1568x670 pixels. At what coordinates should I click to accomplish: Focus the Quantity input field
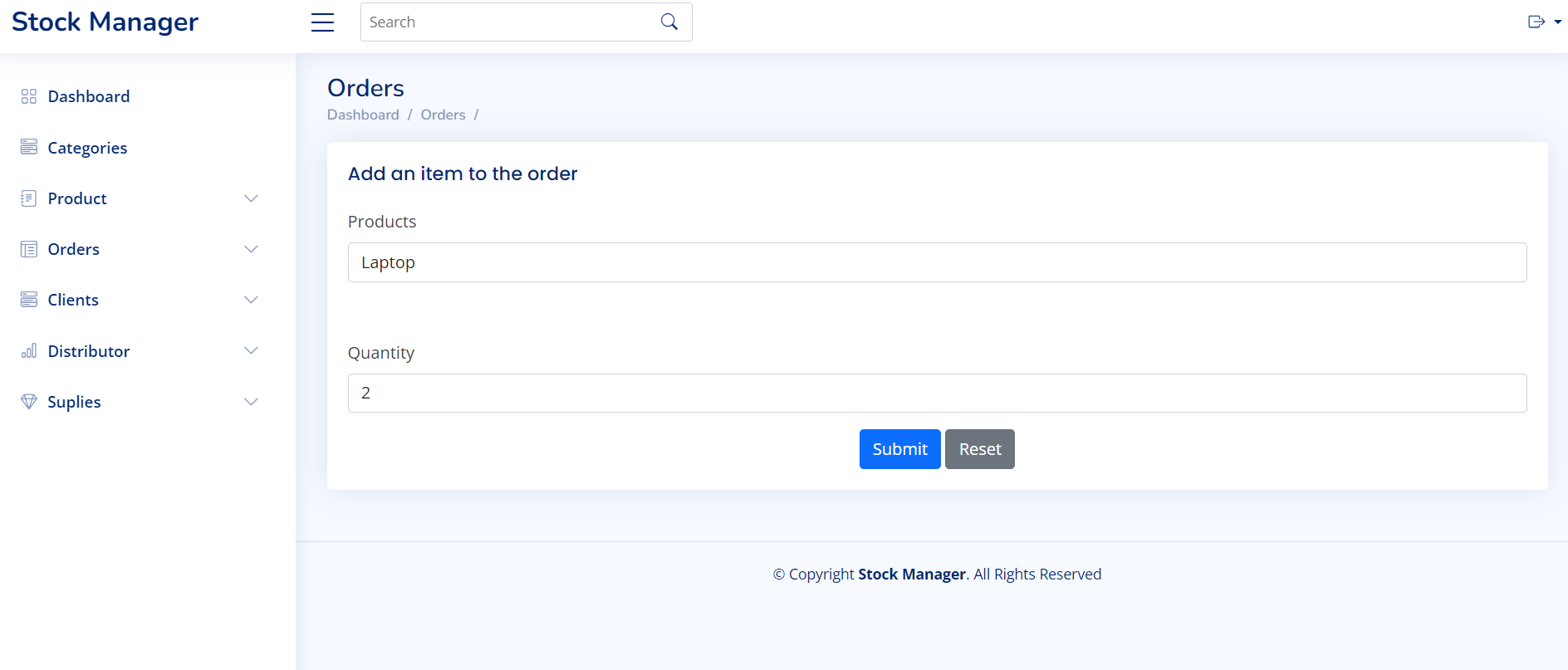click(x=937, y=393)
